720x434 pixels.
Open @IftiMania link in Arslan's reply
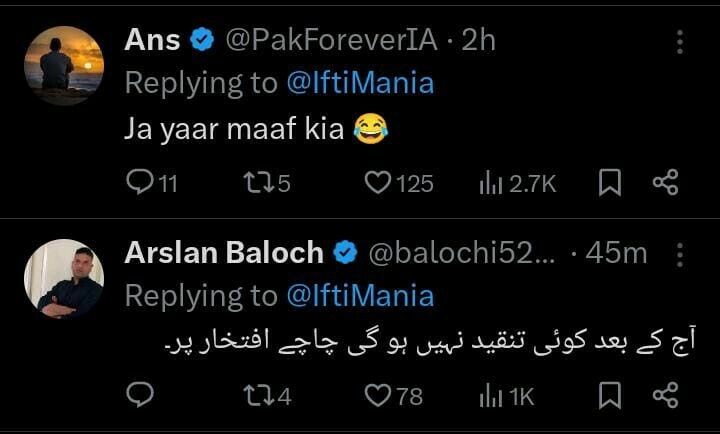click(x=360, y=296)
